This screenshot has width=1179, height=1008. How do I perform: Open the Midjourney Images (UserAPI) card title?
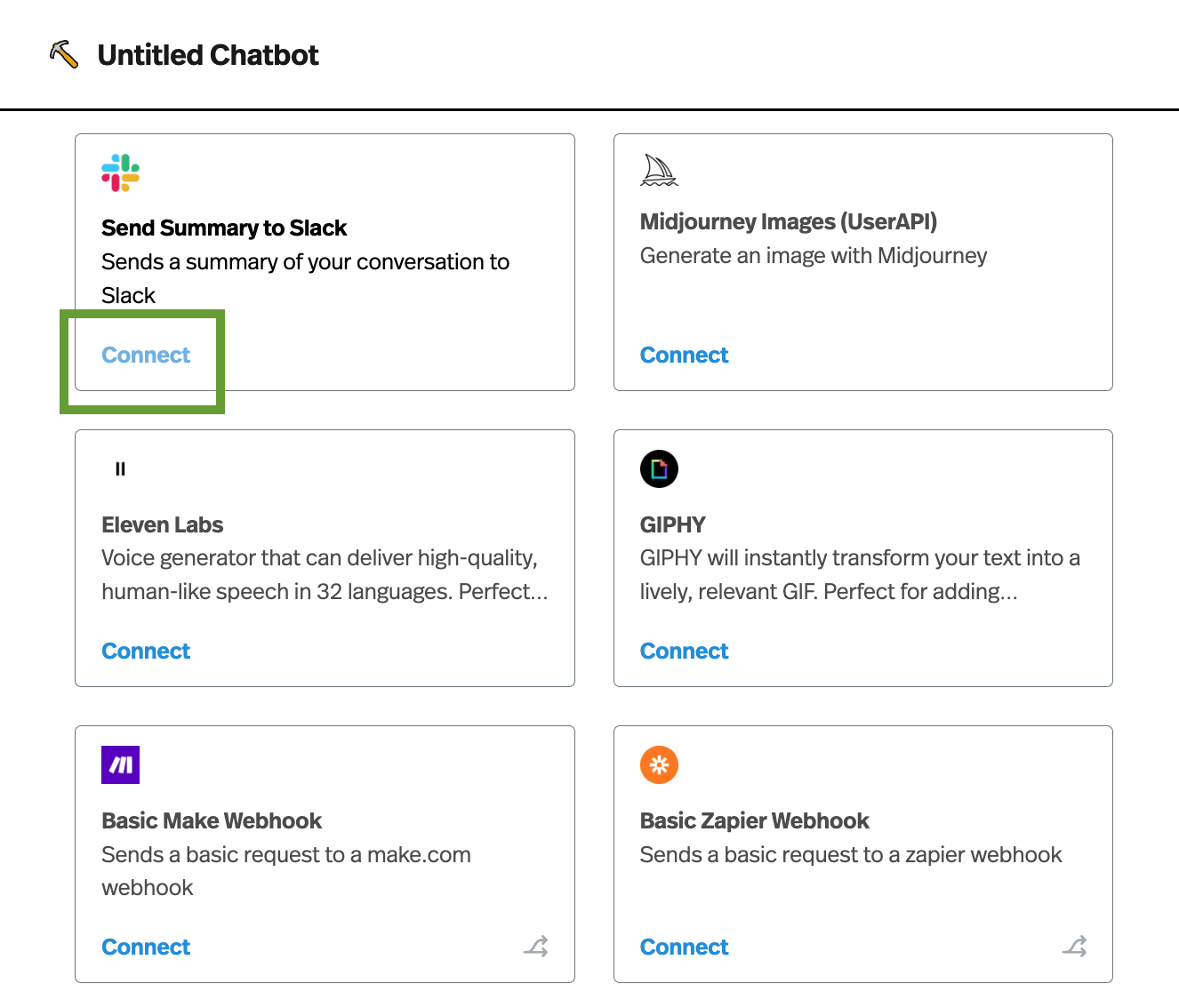point(789,221)
